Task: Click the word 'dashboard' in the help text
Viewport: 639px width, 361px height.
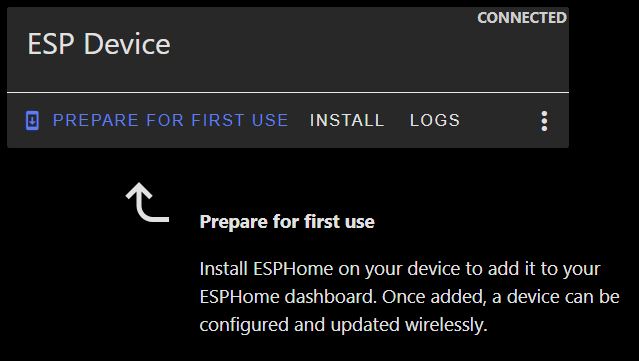Action: click(x=331, y=297)
